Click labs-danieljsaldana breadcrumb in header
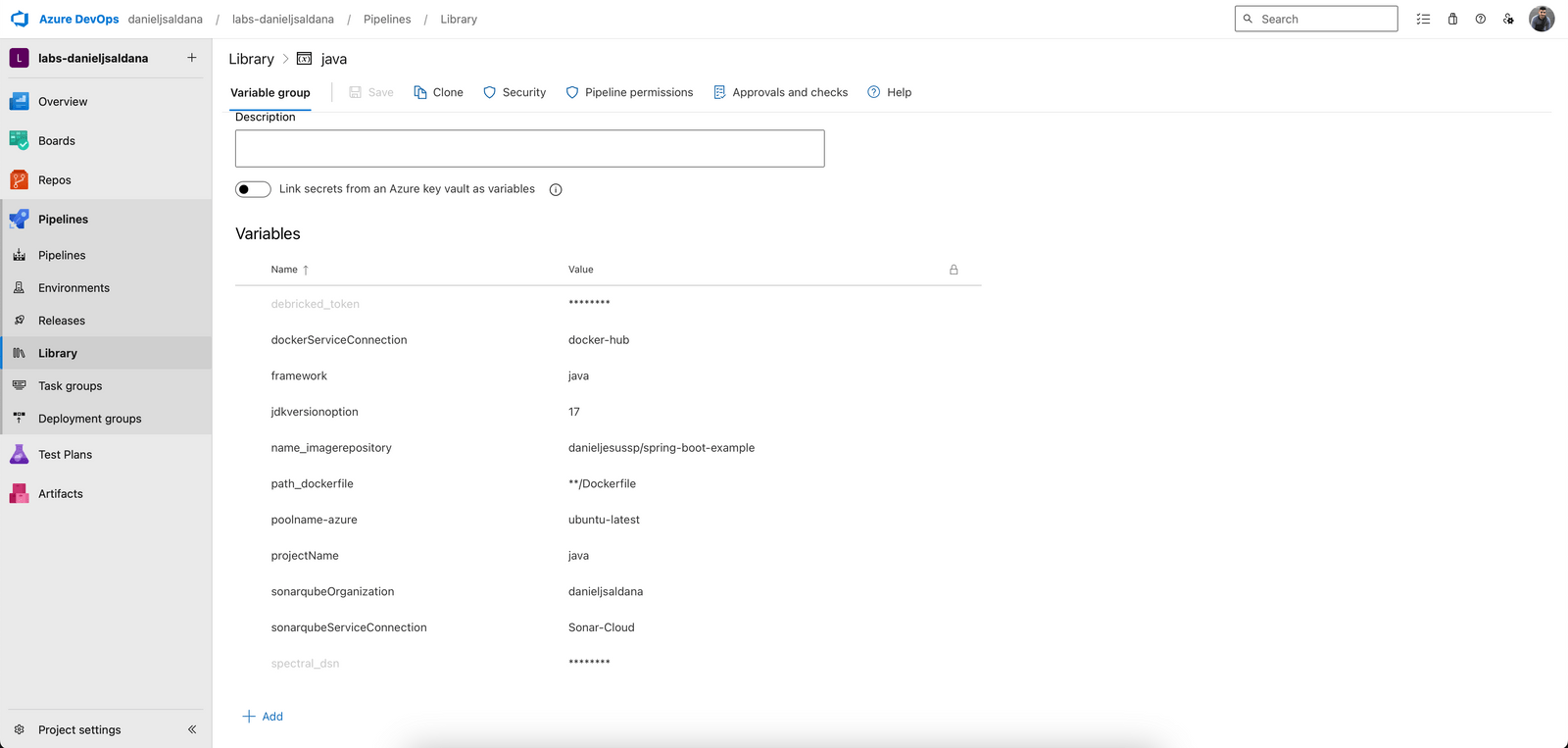This screenshot has width=1568, height=748. [x=283, y=19]
